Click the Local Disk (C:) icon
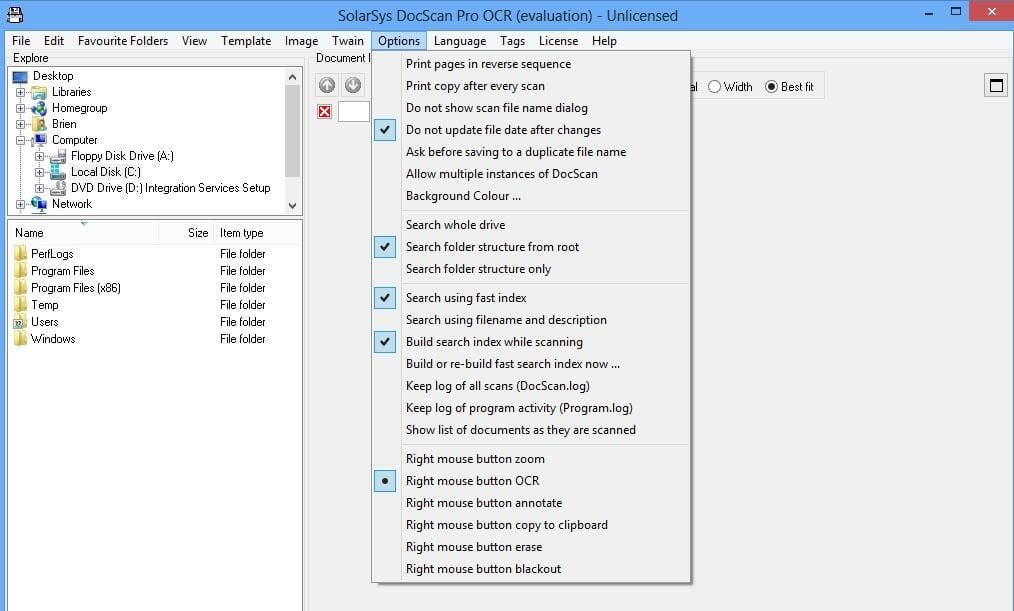 pos(58,172)
